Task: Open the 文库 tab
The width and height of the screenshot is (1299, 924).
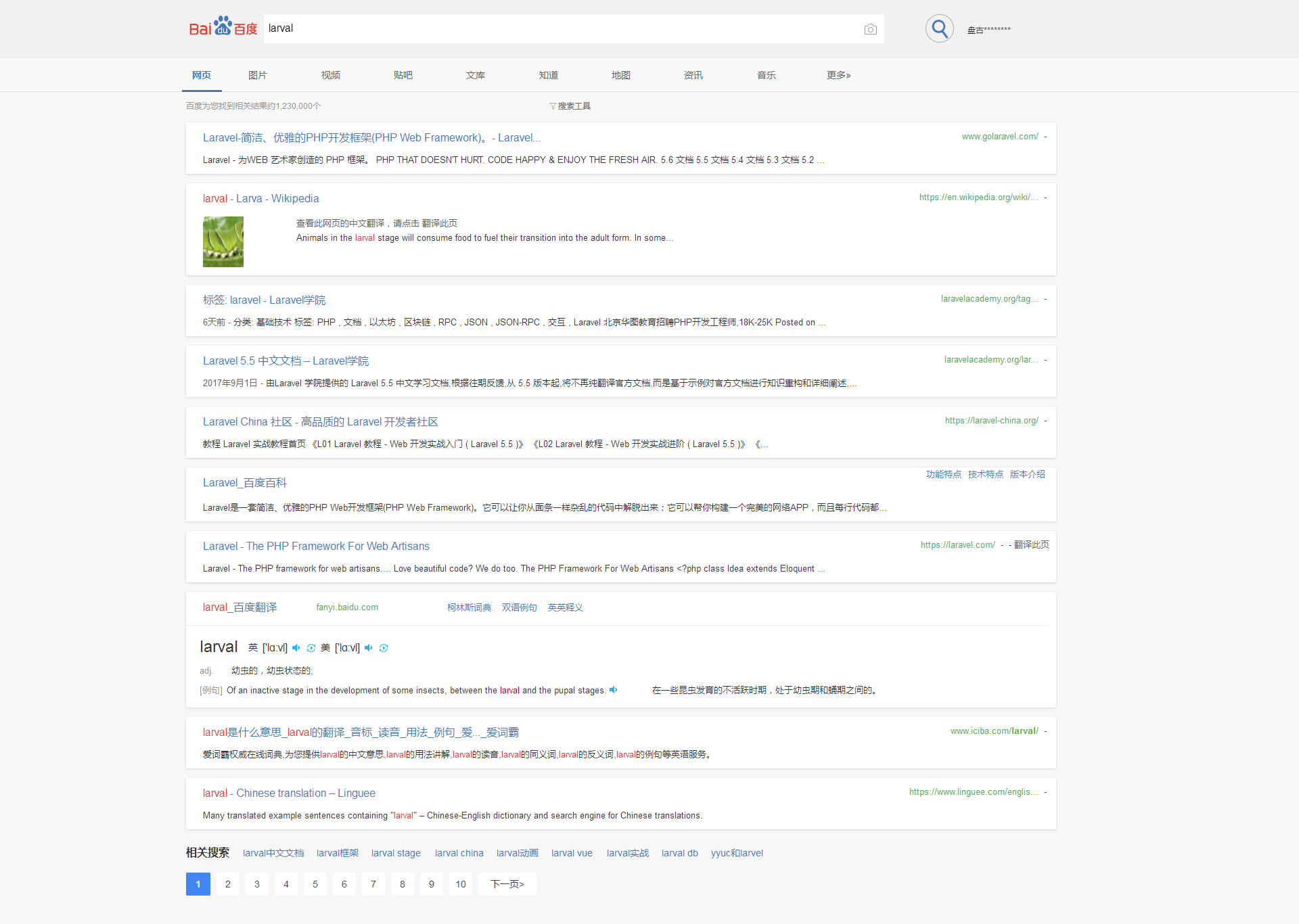Action: (476, 75)
